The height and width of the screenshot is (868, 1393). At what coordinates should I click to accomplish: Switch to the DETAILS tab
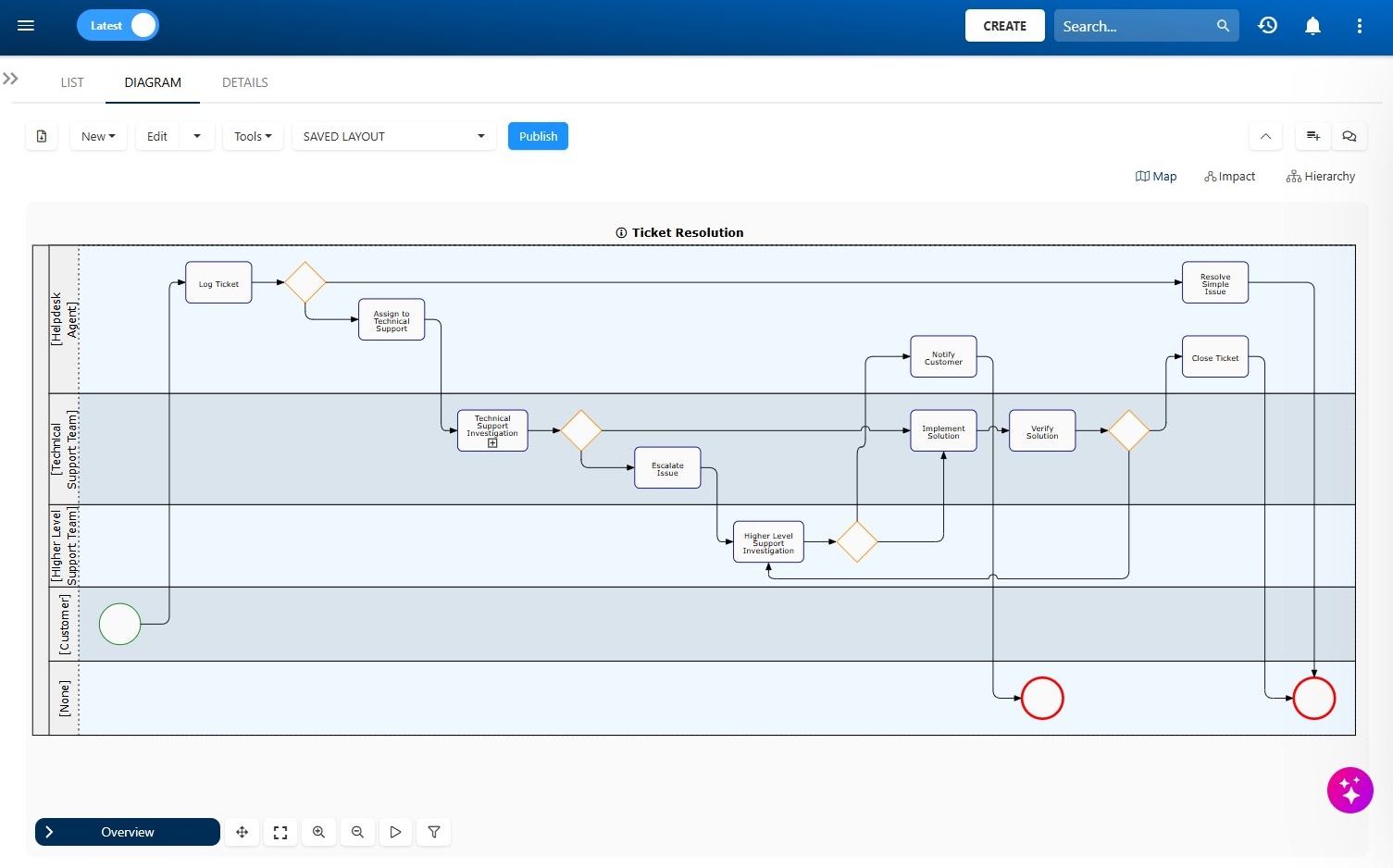pyautogui.click(x=245, y=82)
